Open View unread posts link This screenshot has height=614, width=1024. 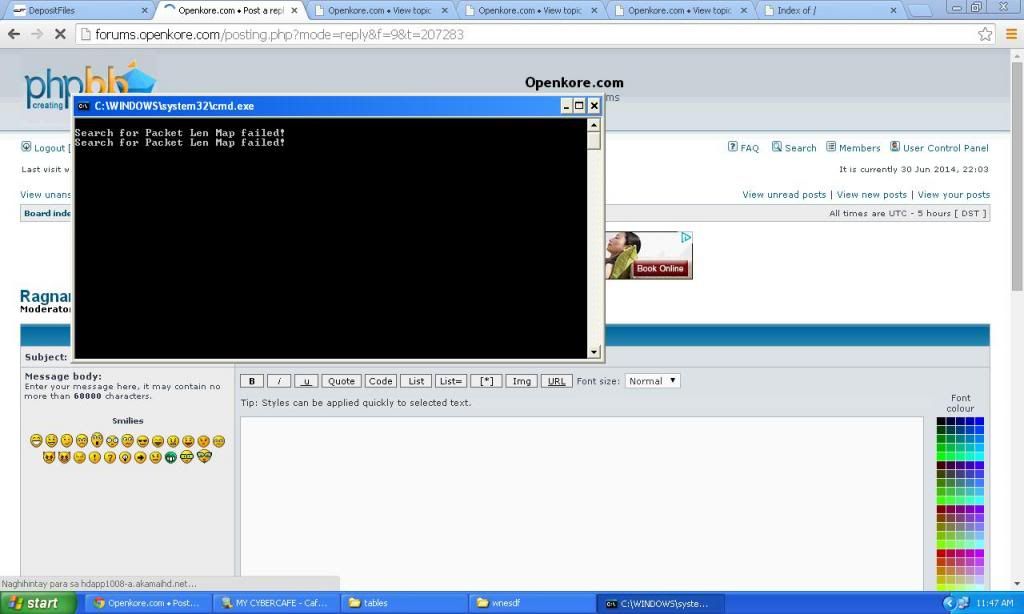pyautogui.click(x=784, y=195)
